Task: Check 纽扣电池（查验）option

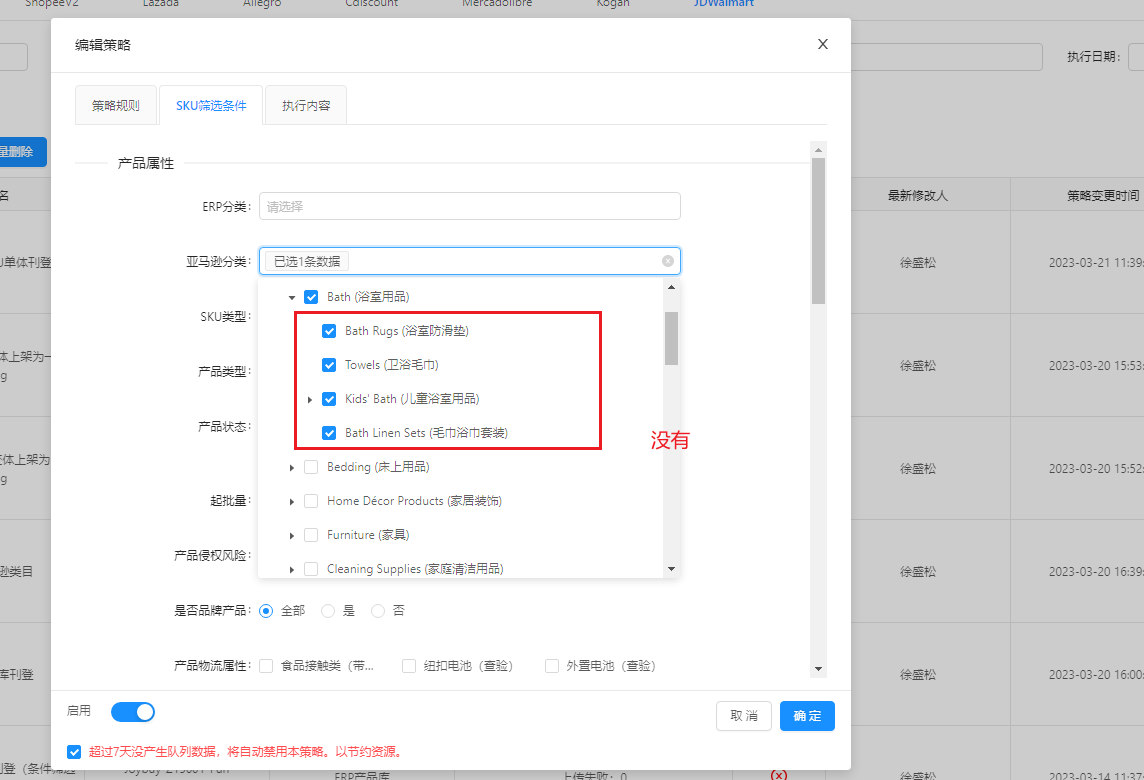Action: [x=409, y=666]
